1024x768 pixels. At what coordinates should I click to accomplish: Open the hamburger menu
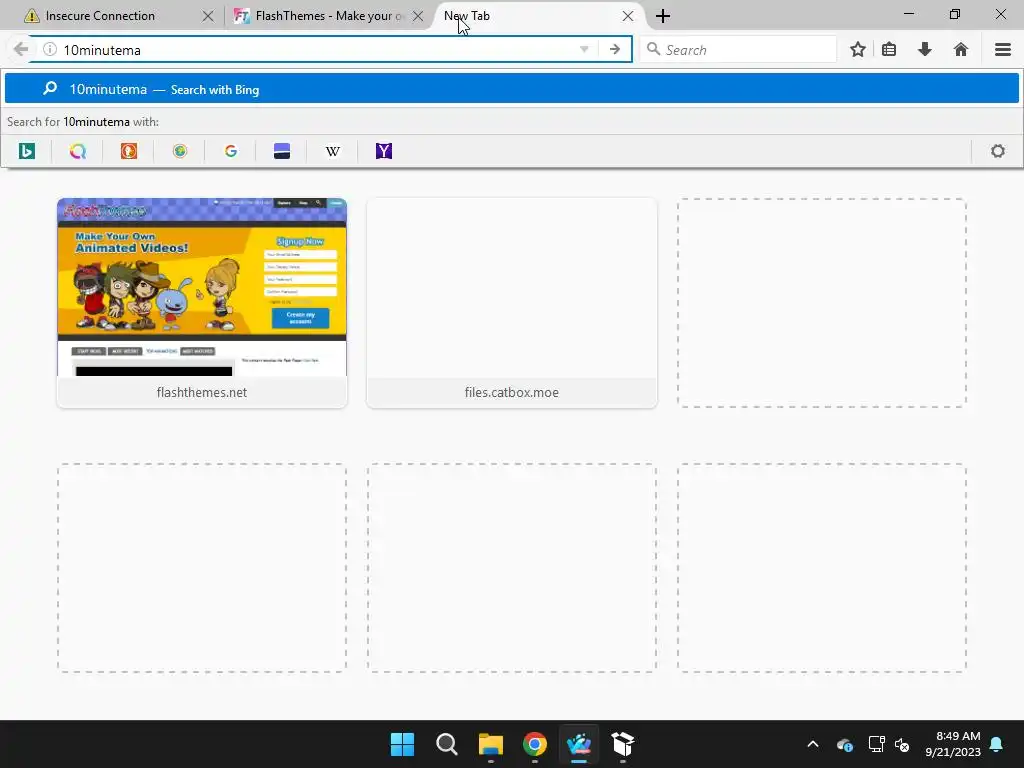coord(1002,50)
